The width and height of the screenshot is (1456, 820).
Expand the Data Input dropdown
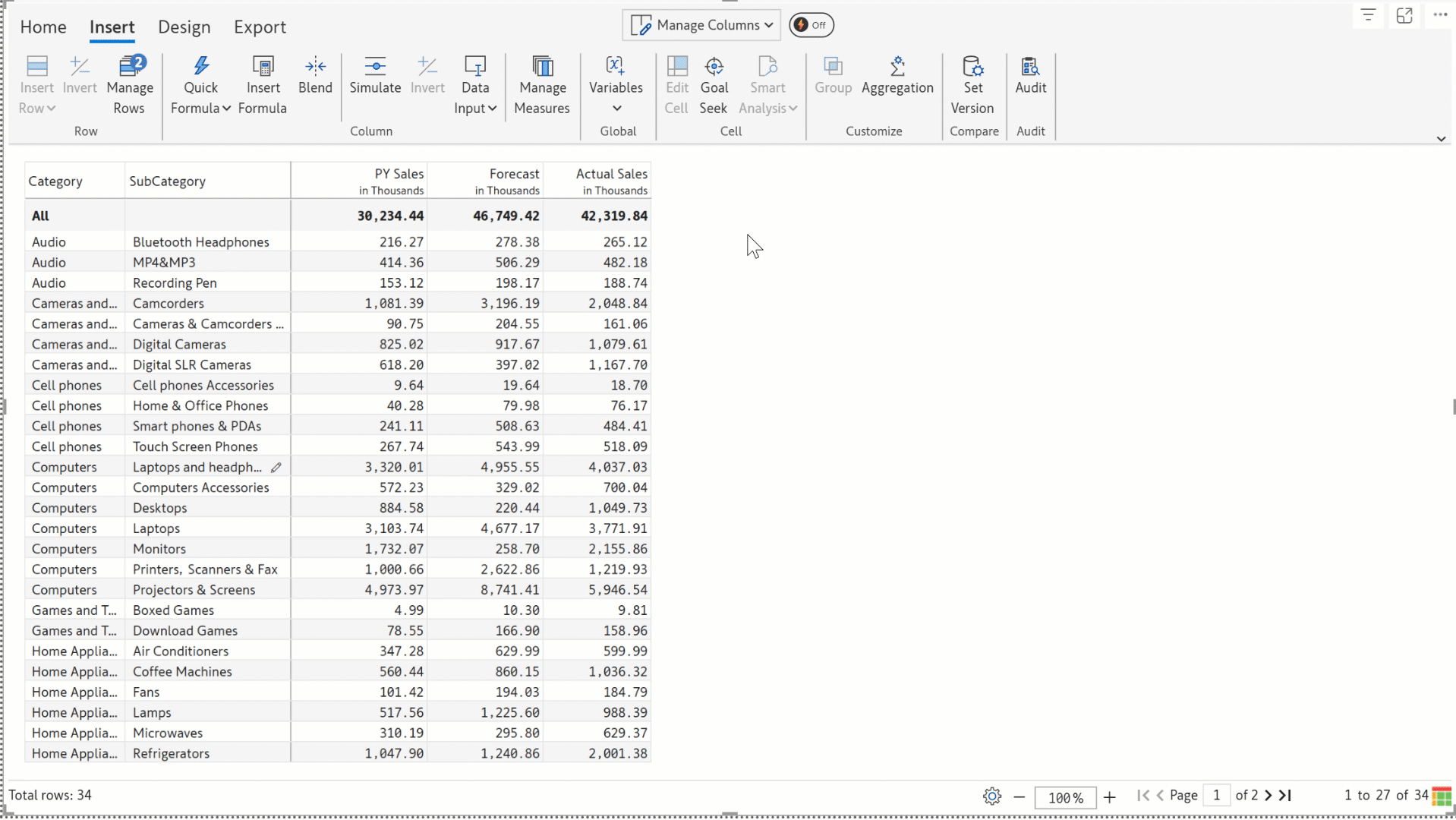pos(475,108)
